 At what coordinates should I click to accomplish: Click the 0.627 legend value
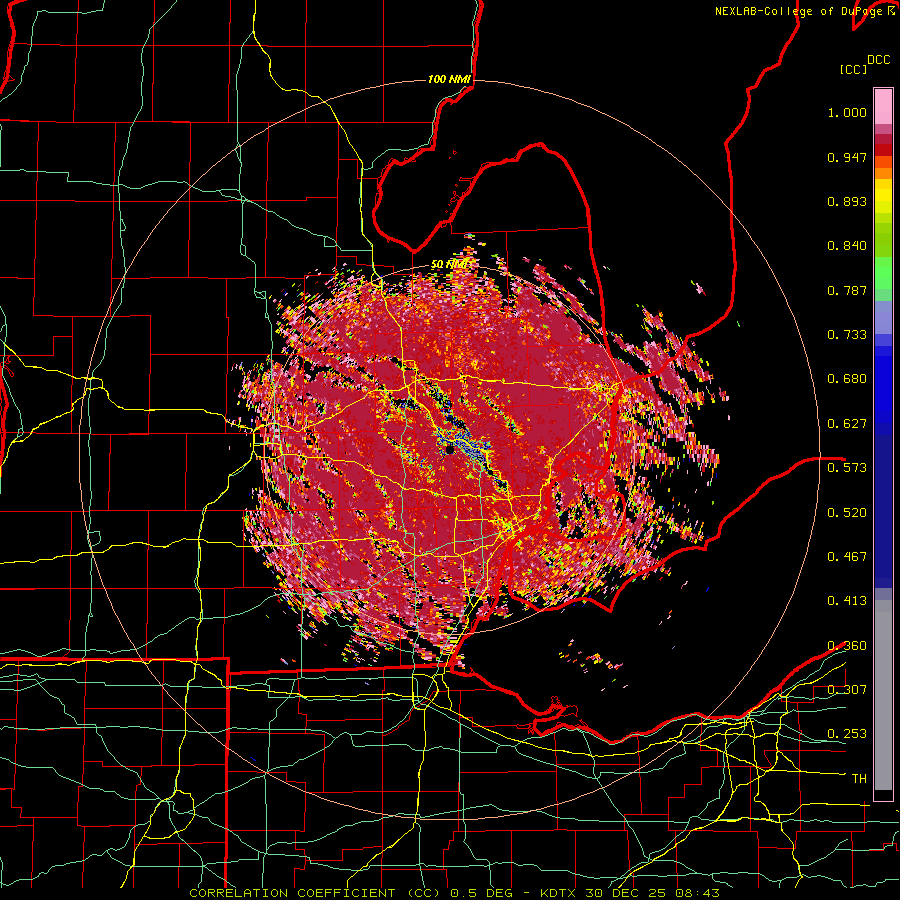[x=847, y=424]
